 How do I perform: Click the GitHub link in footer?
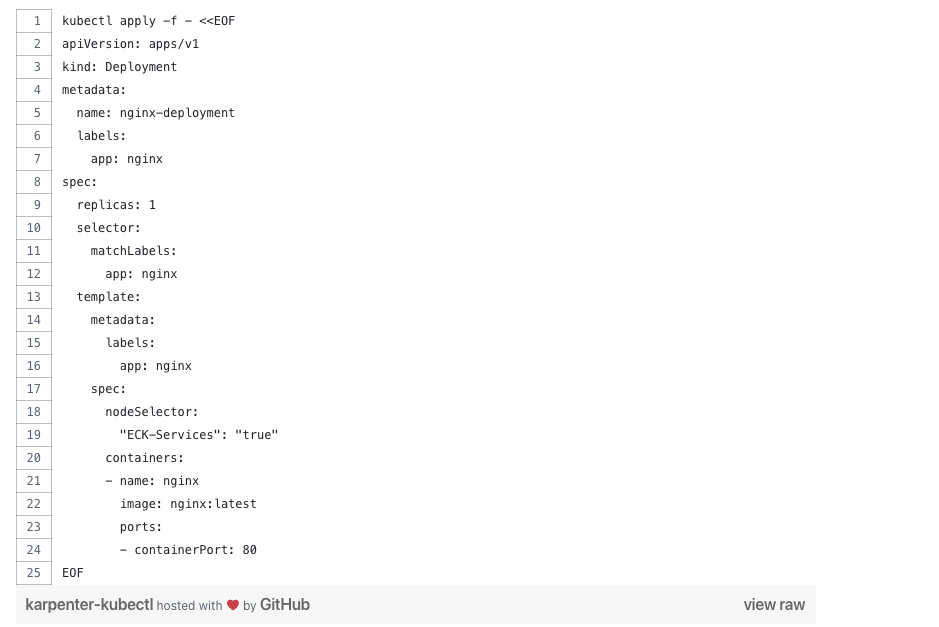pos(284,605)
